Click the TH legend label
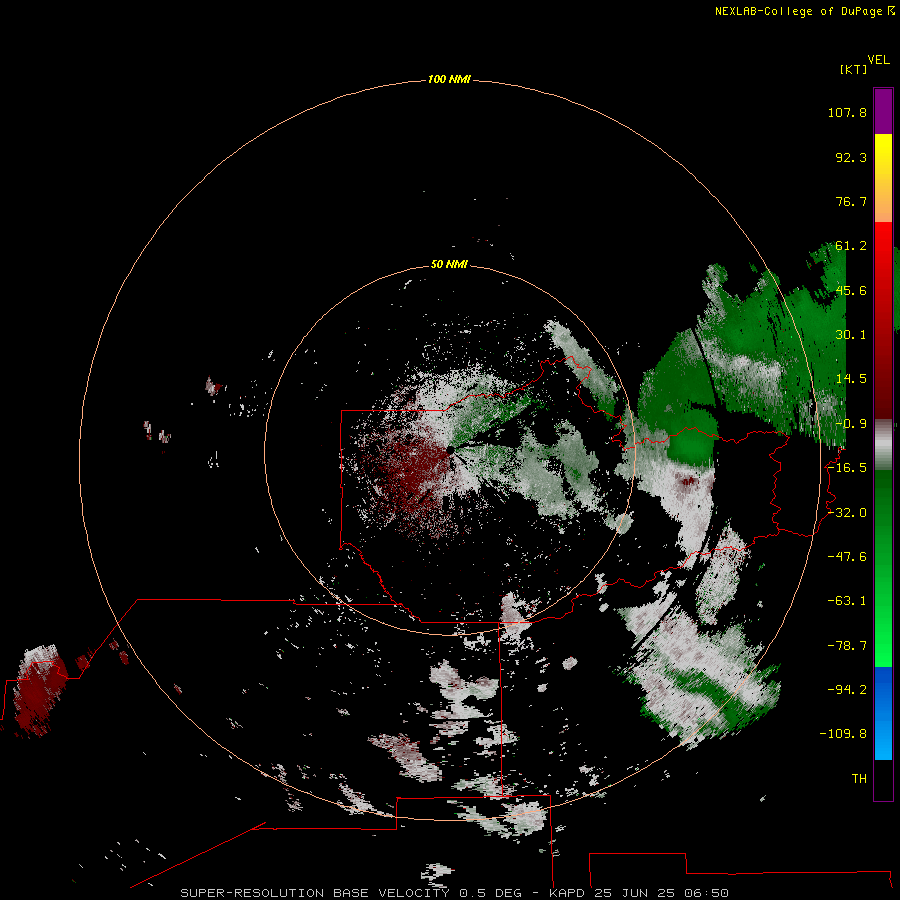The width and height of the screenshot is (900, 900). (859, 779)
